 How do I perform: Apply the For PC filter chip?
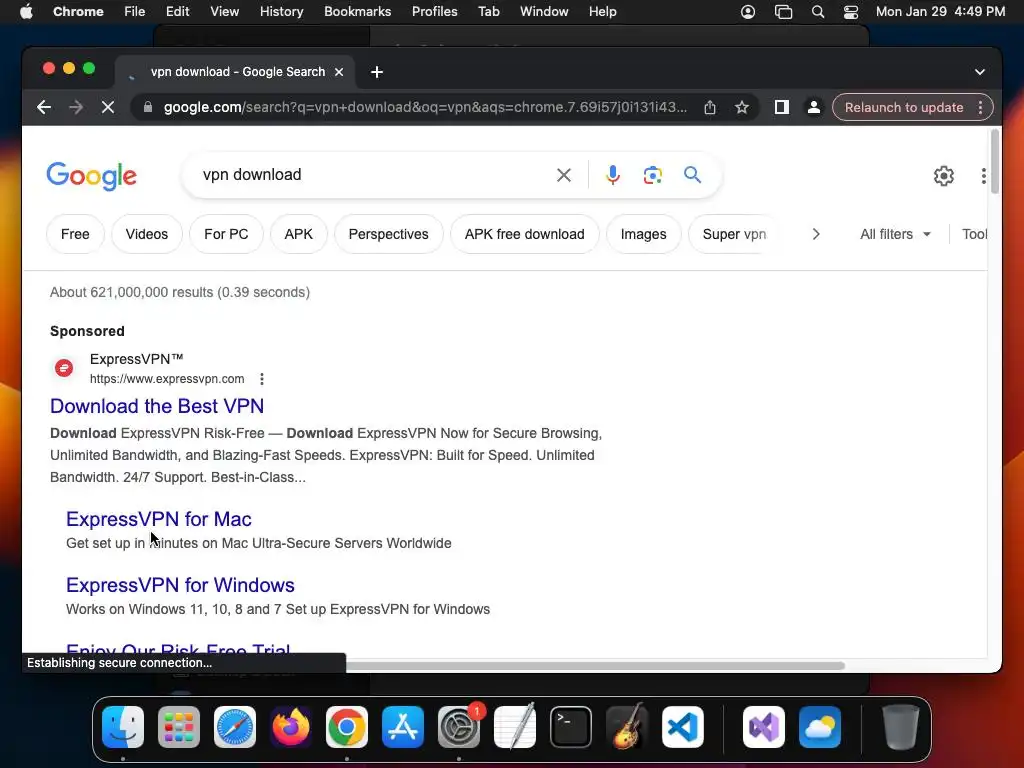tap(226, 234)
